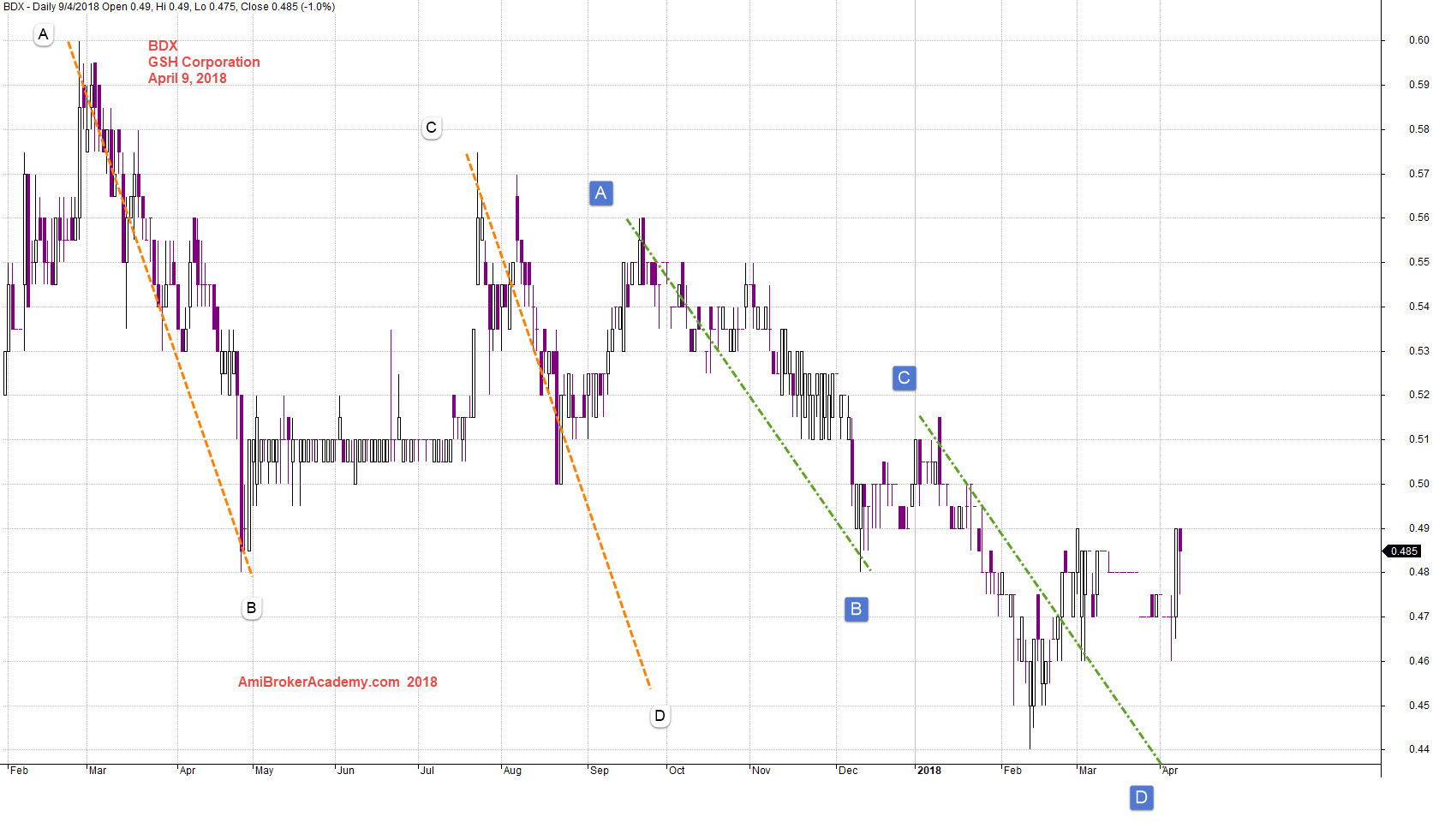Click the 'April 9, 2018' date annotation

coord(188,79)
